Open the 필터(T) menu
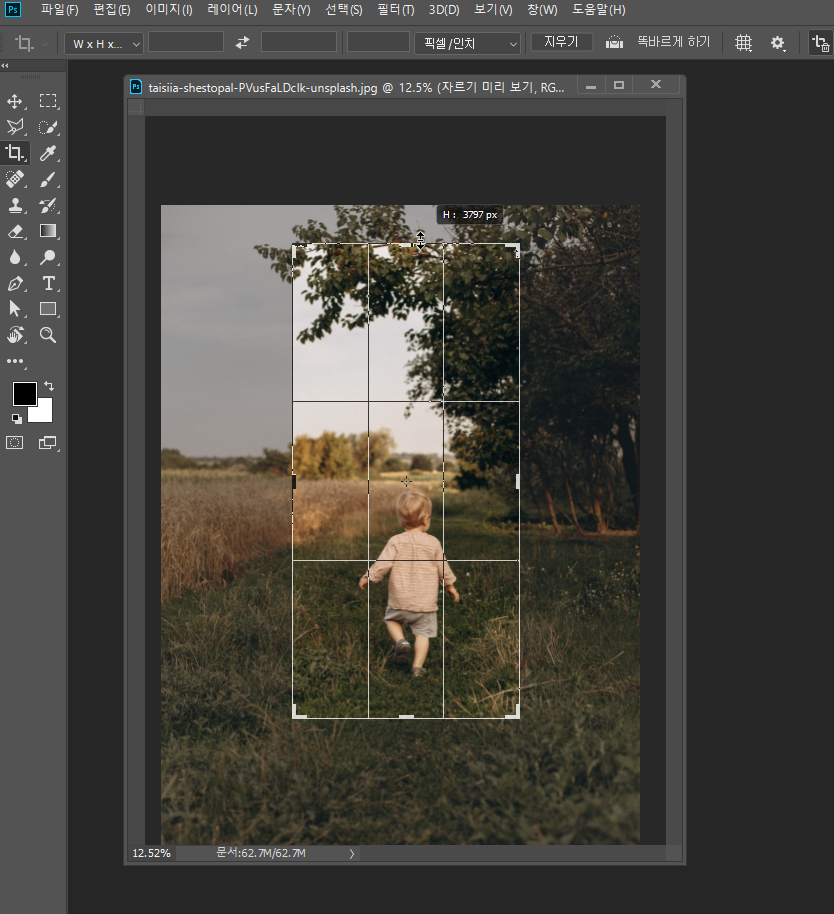834x914 pixels. pyautogui.click(x=396, y=10)
